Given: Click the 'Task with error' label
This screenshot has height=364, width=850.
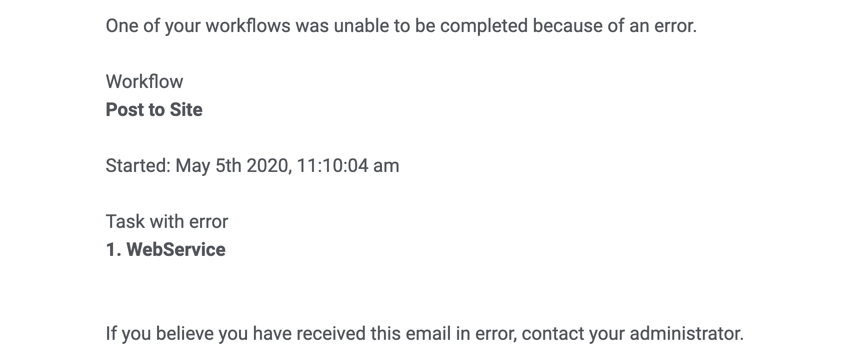Looking at the screenshot, I should pos(167,221).
